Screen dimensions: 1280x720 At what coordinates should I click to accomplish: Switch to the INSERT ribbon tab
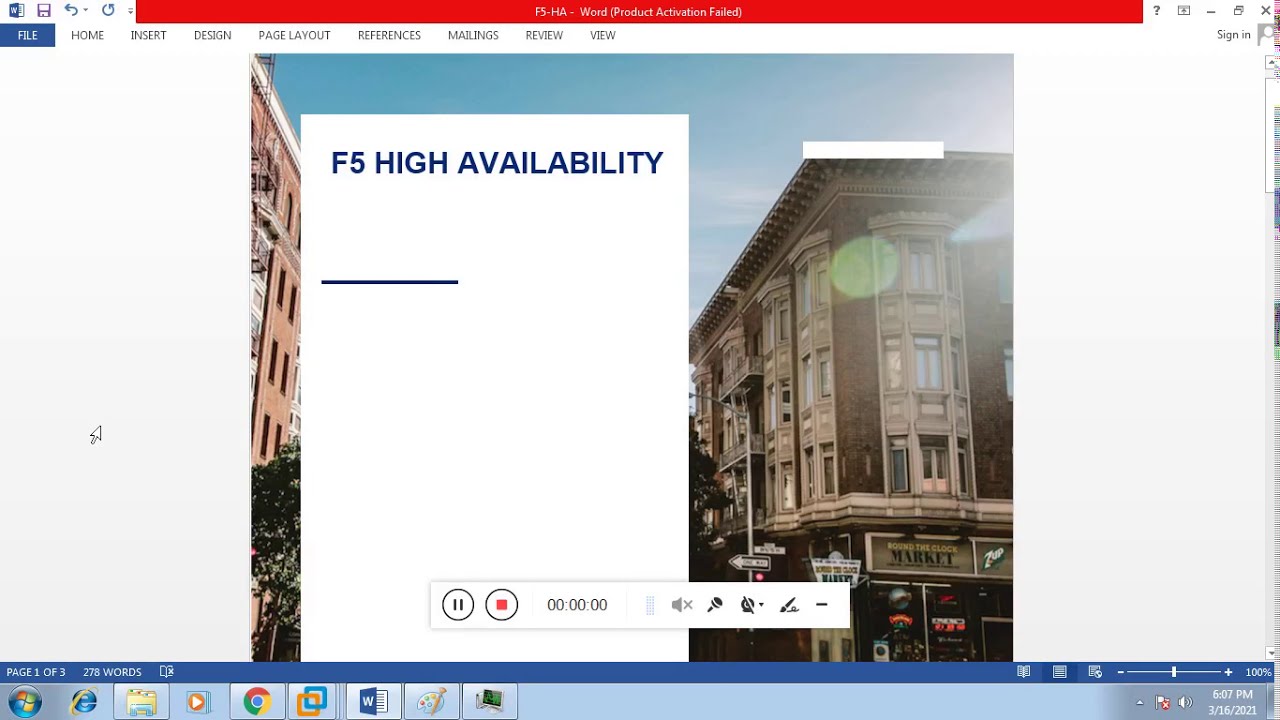click(x=148, y=35)
